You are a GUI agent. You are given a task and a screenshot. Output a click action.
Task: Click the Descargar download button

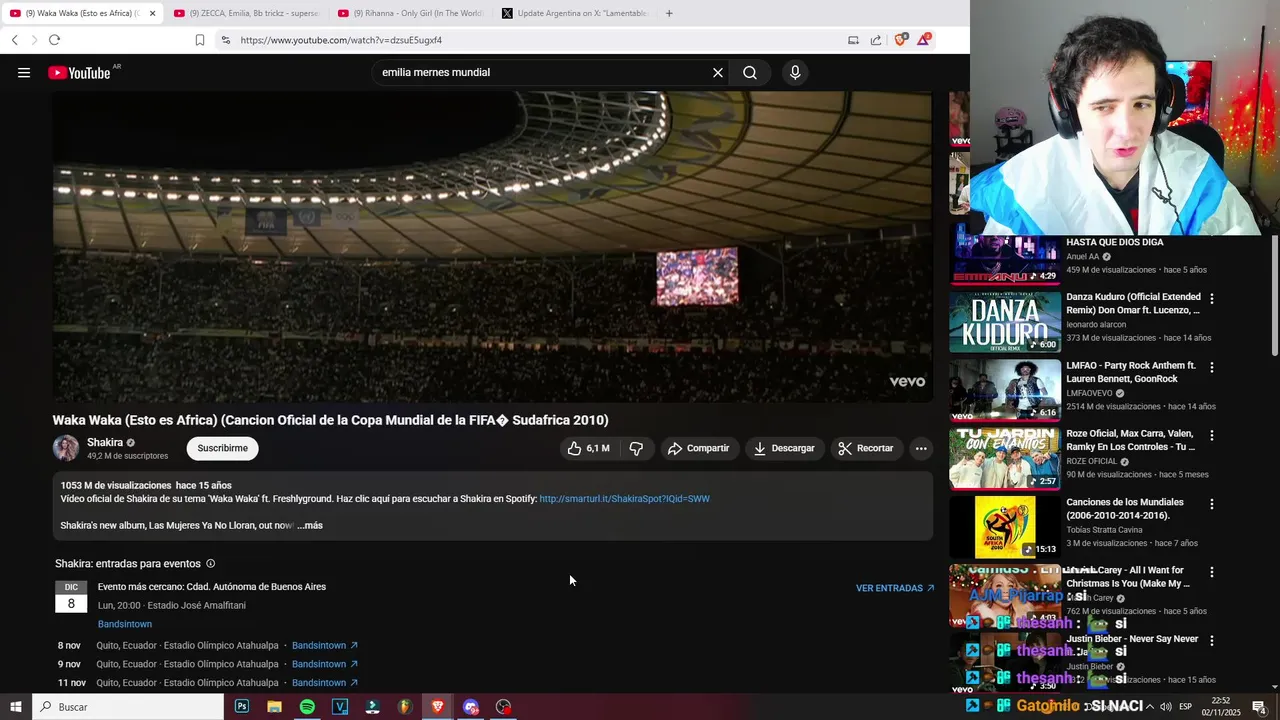784,448
